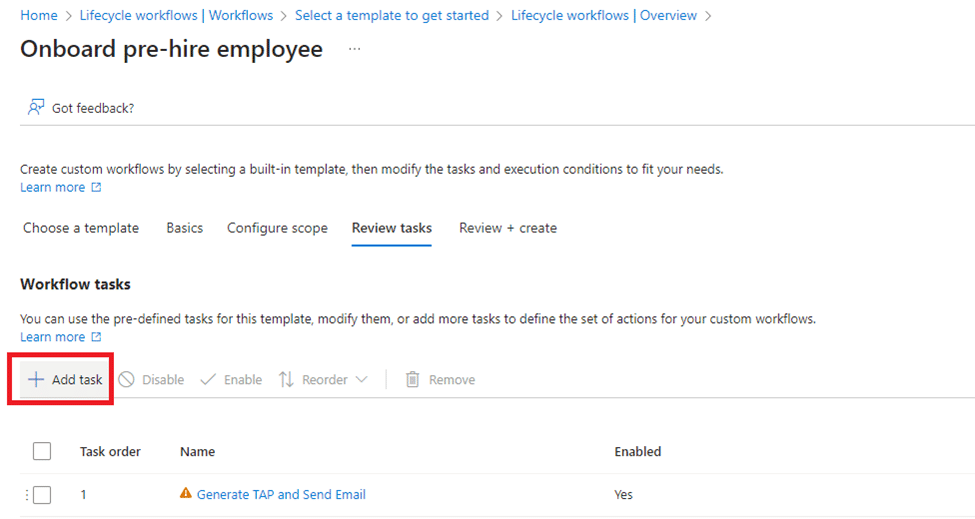The height and width of the screenshot is (519, 975).
Task: Click the Disable circle-slash icon
Action: (x=127, y=380)
